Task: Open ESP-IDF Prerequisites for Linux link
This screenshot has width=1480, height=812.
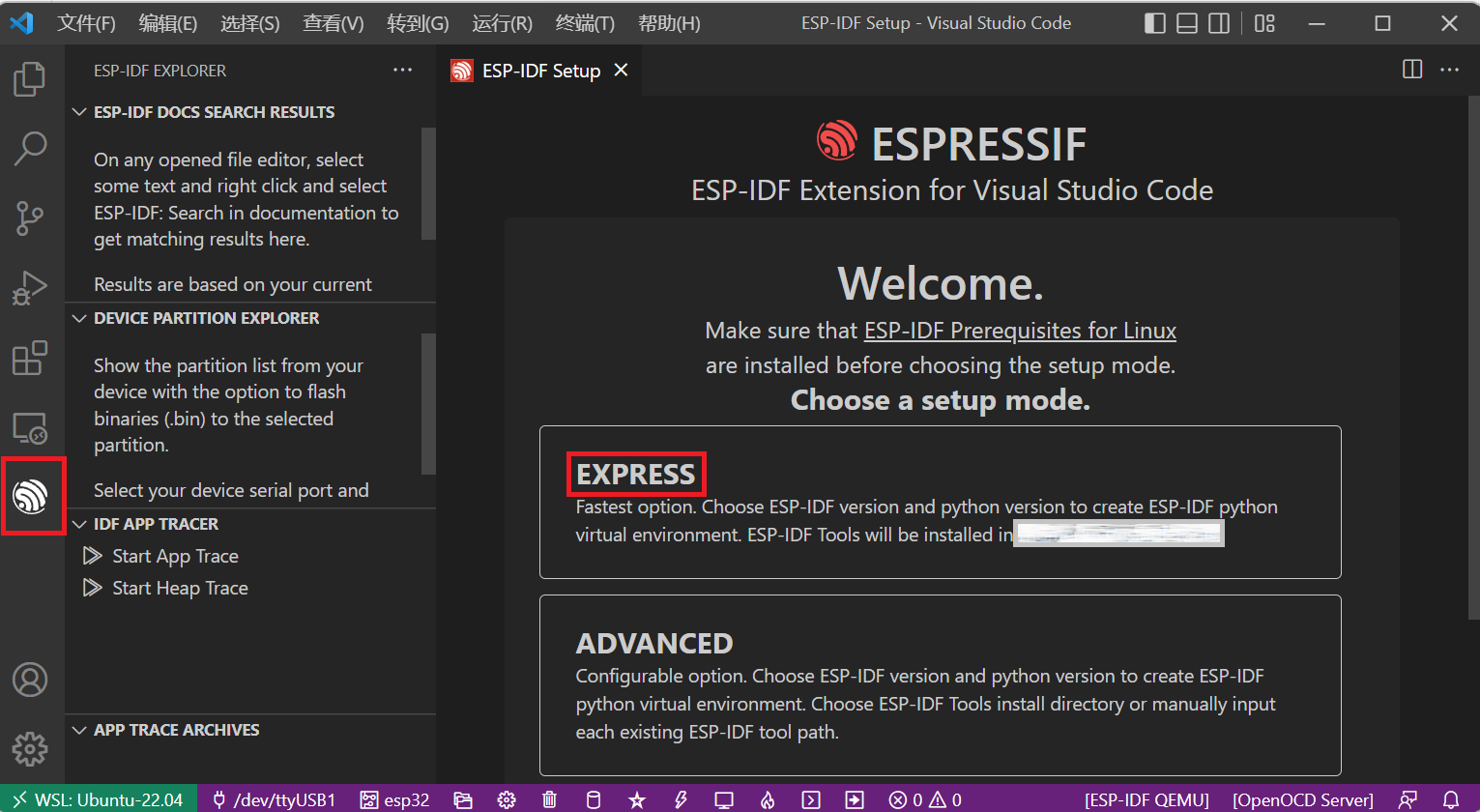Action: pos(1020,331)
